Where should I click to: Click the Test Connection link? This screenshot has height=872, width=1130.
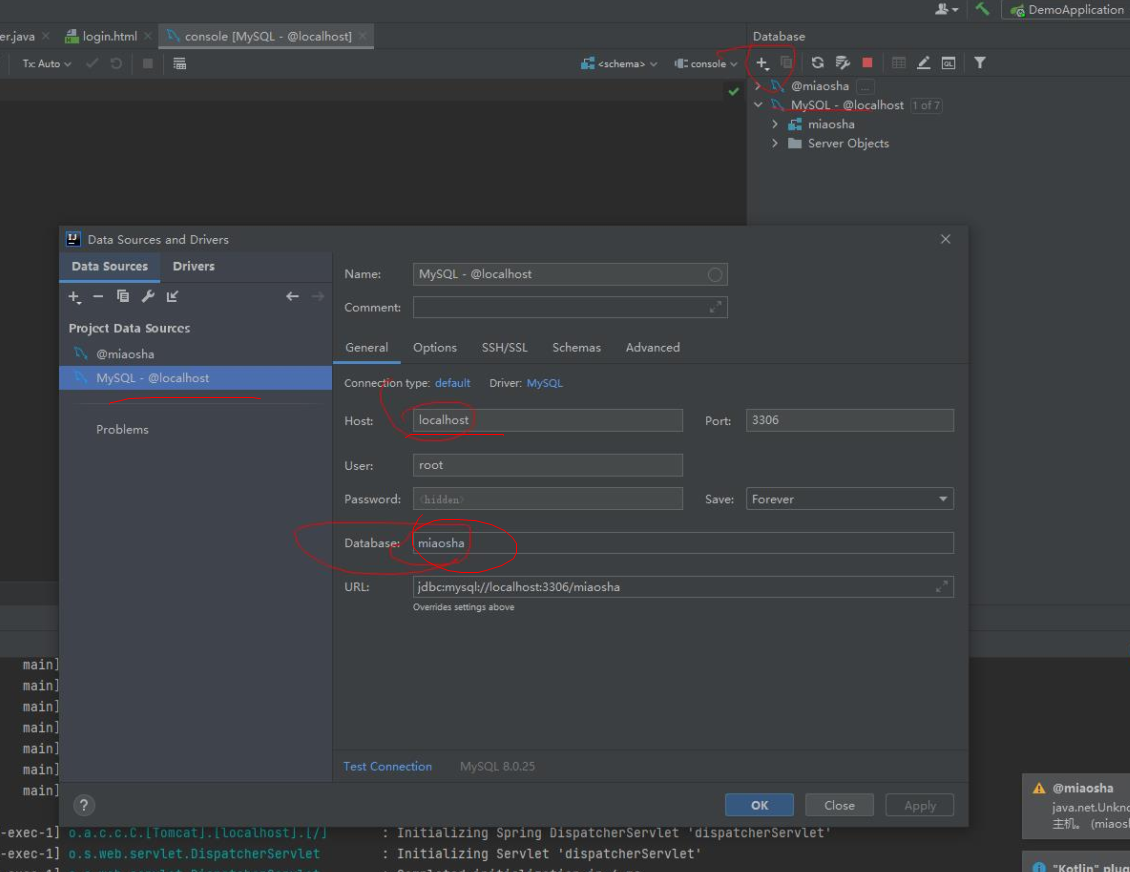pyautogui.click(x=387, y=767)
